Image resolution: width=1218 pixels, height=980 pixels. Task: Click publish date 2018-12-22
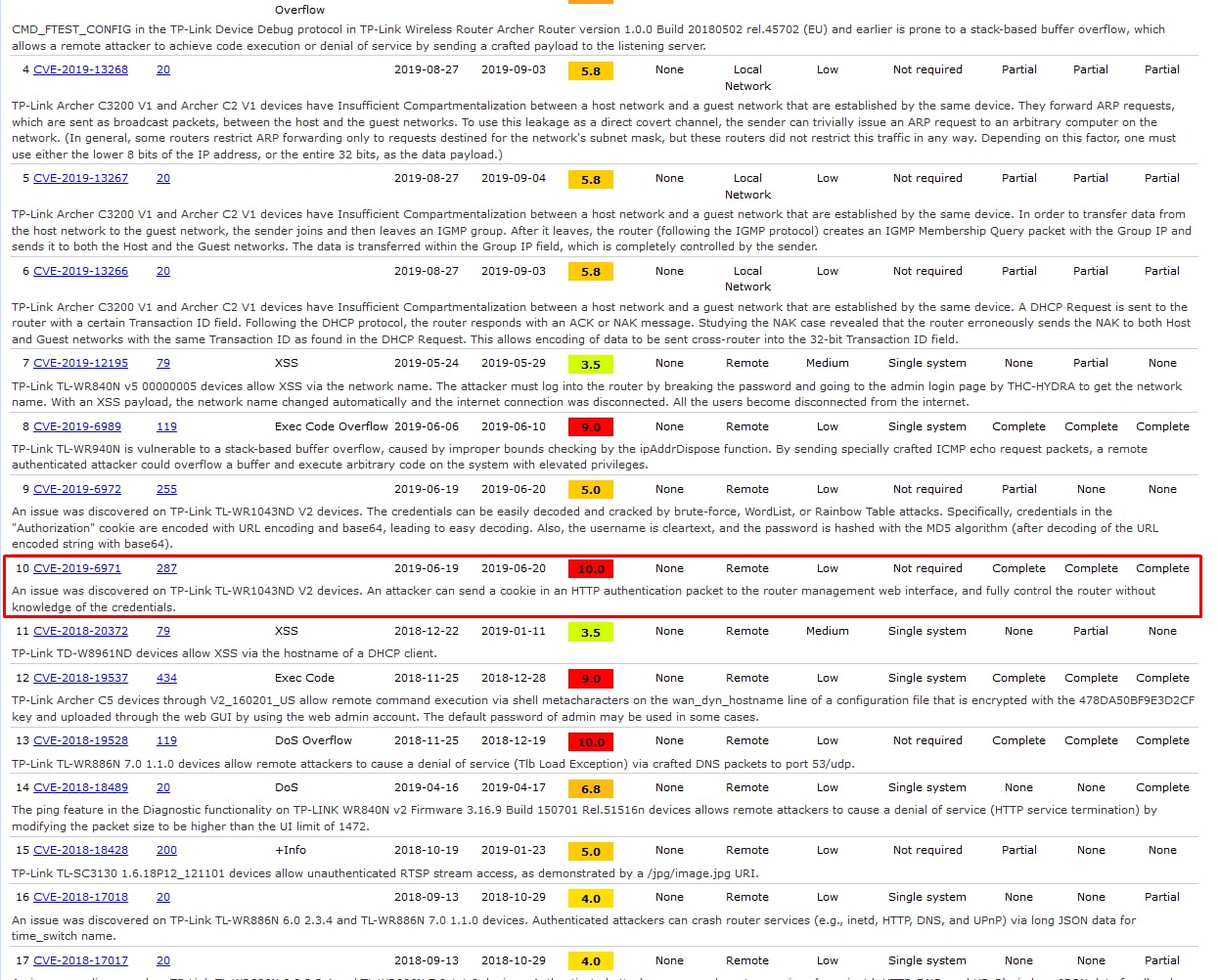(x=427, y=631)
